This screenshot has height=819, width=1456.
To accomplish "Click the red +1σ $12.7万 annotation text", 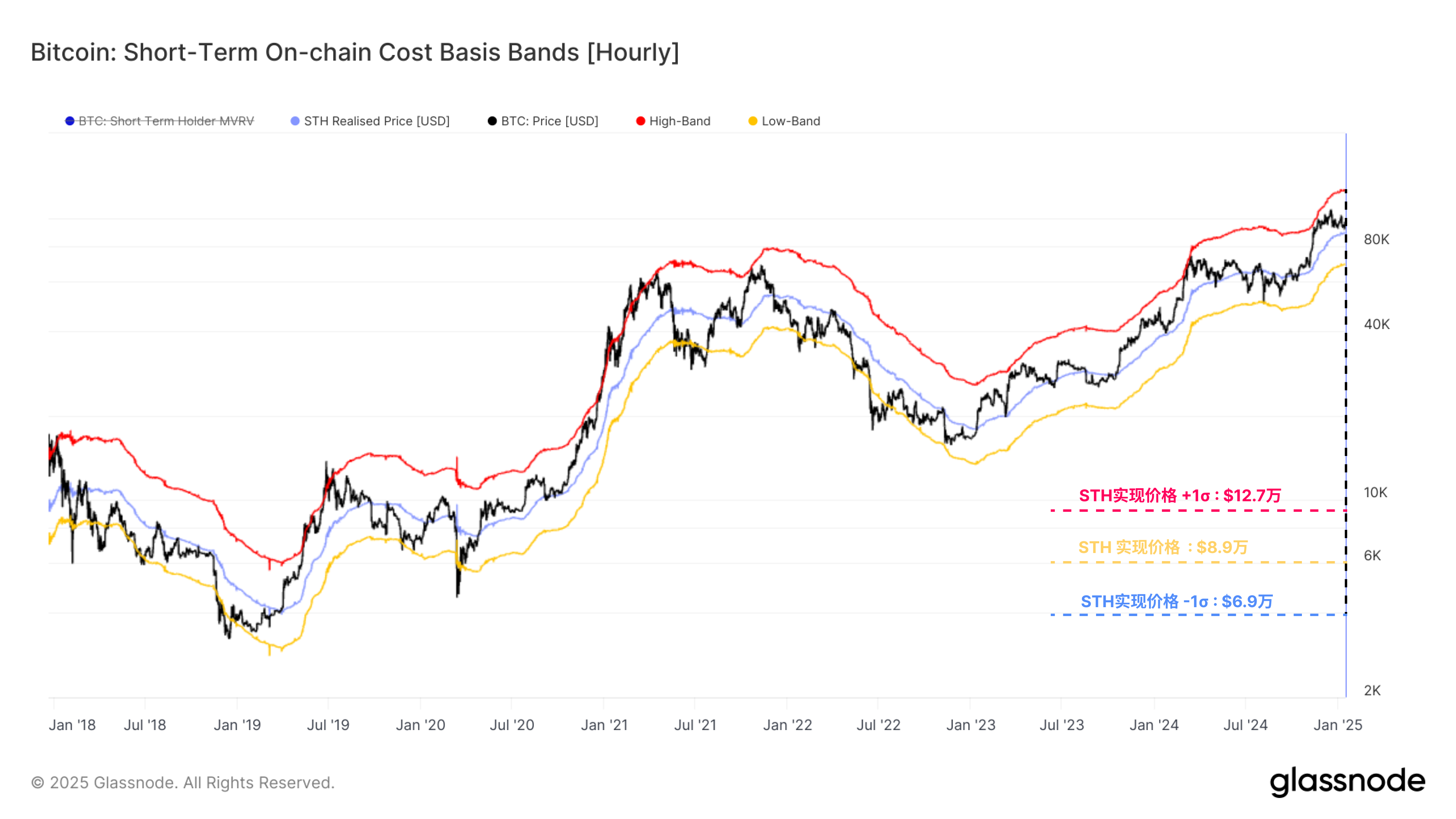I will point(1180,495).
